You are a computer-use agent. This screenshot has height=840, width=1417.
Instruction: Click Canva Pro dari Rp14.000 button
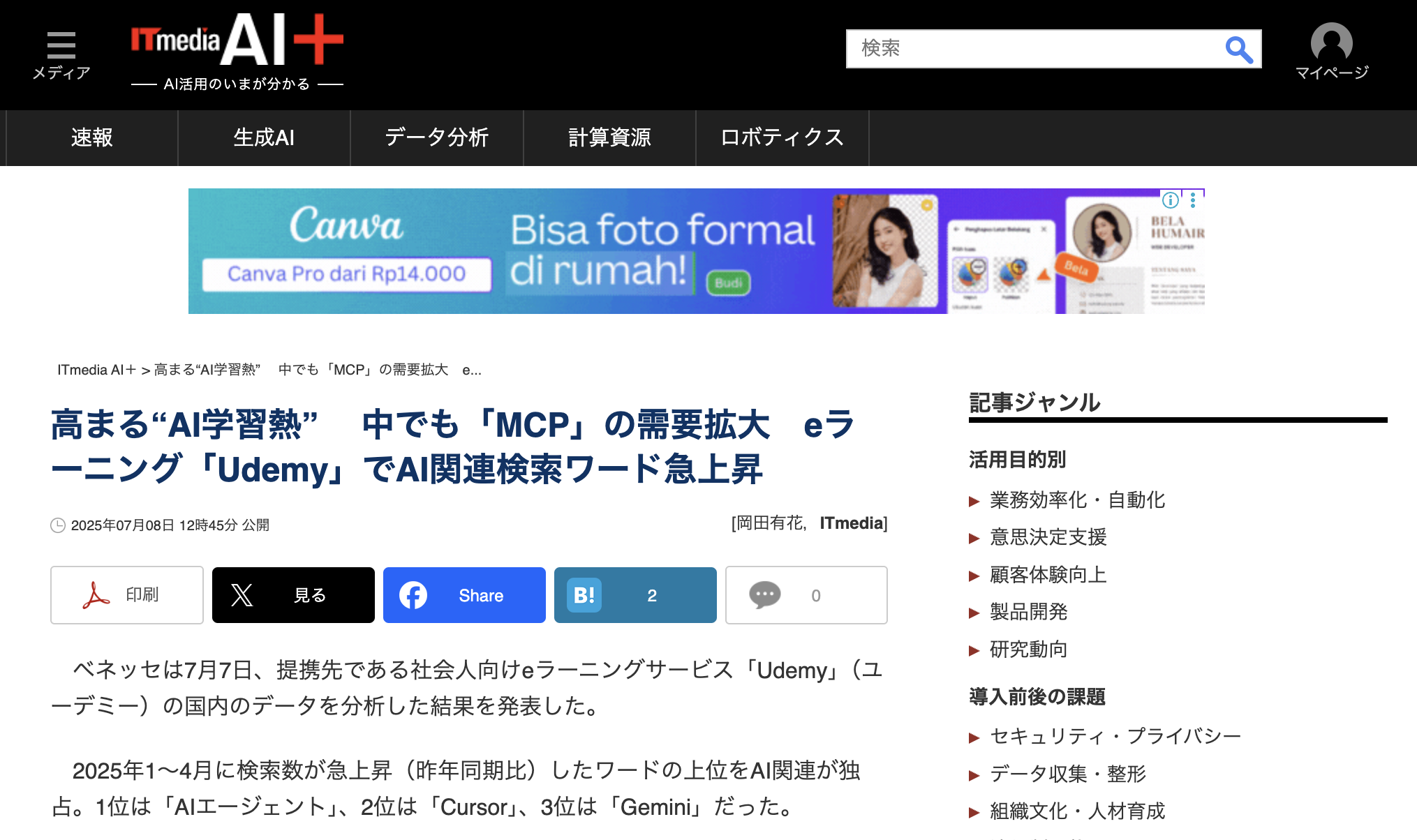(x=347, y=274)
